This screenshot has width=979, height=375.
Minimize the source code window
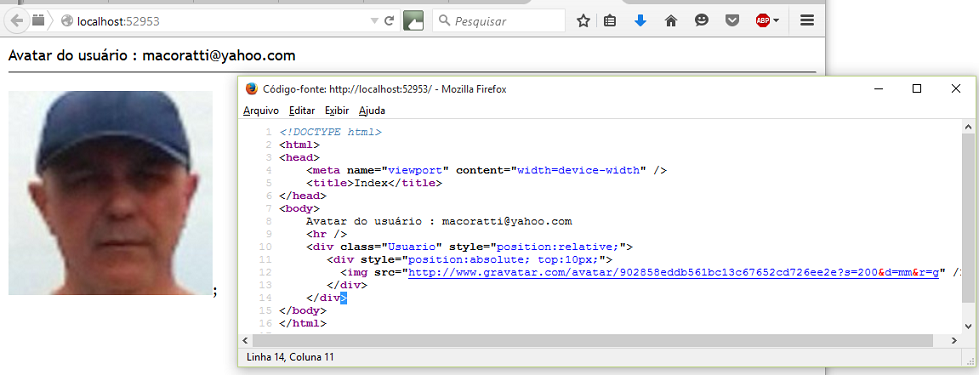[x=879, y=89]
